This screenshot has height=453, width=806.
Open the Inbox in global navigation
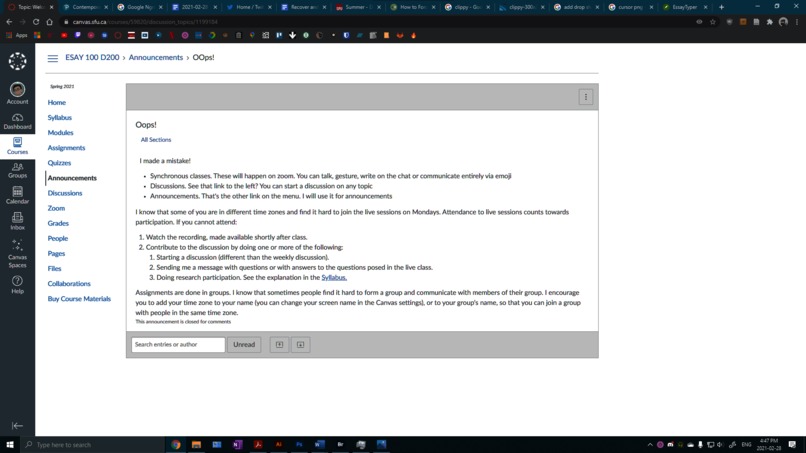(17, 221)
